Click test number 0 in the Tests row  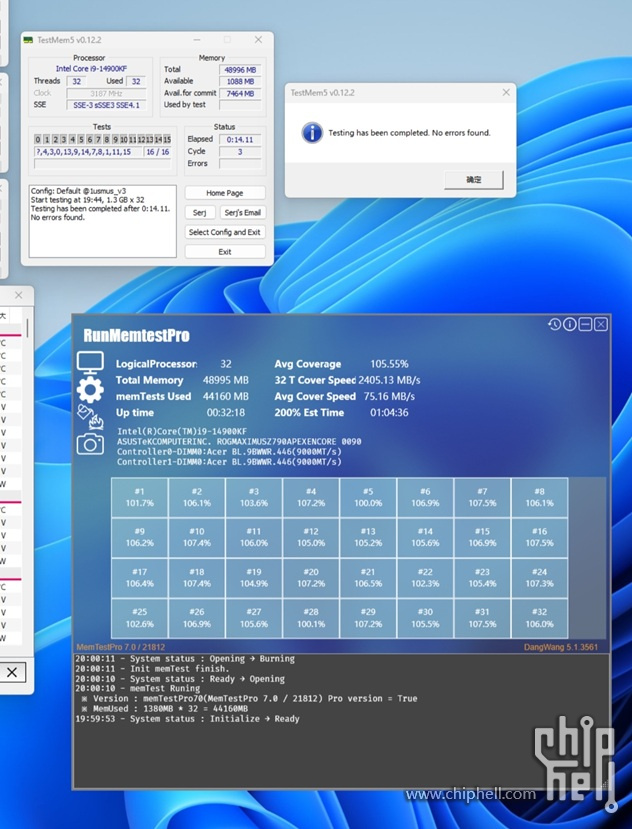38,140
